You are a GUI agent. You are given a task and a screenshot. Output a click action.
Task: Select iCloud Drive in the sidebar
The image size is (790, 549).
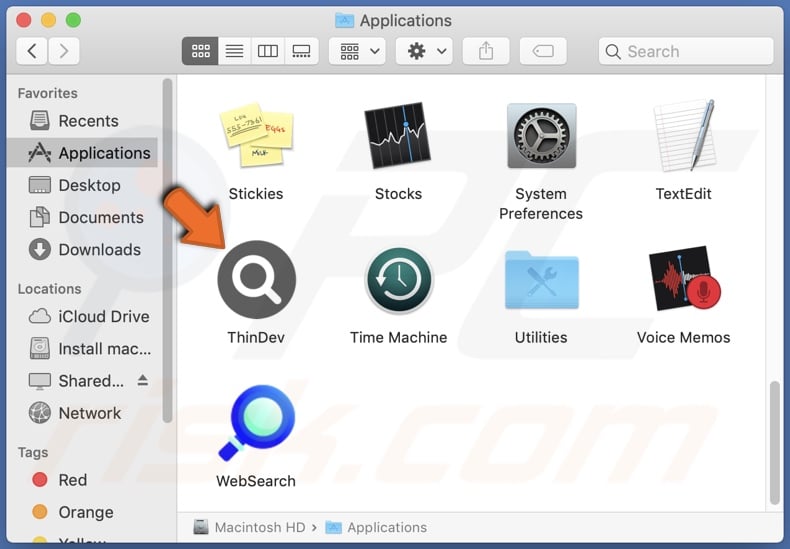click(103, 317)
